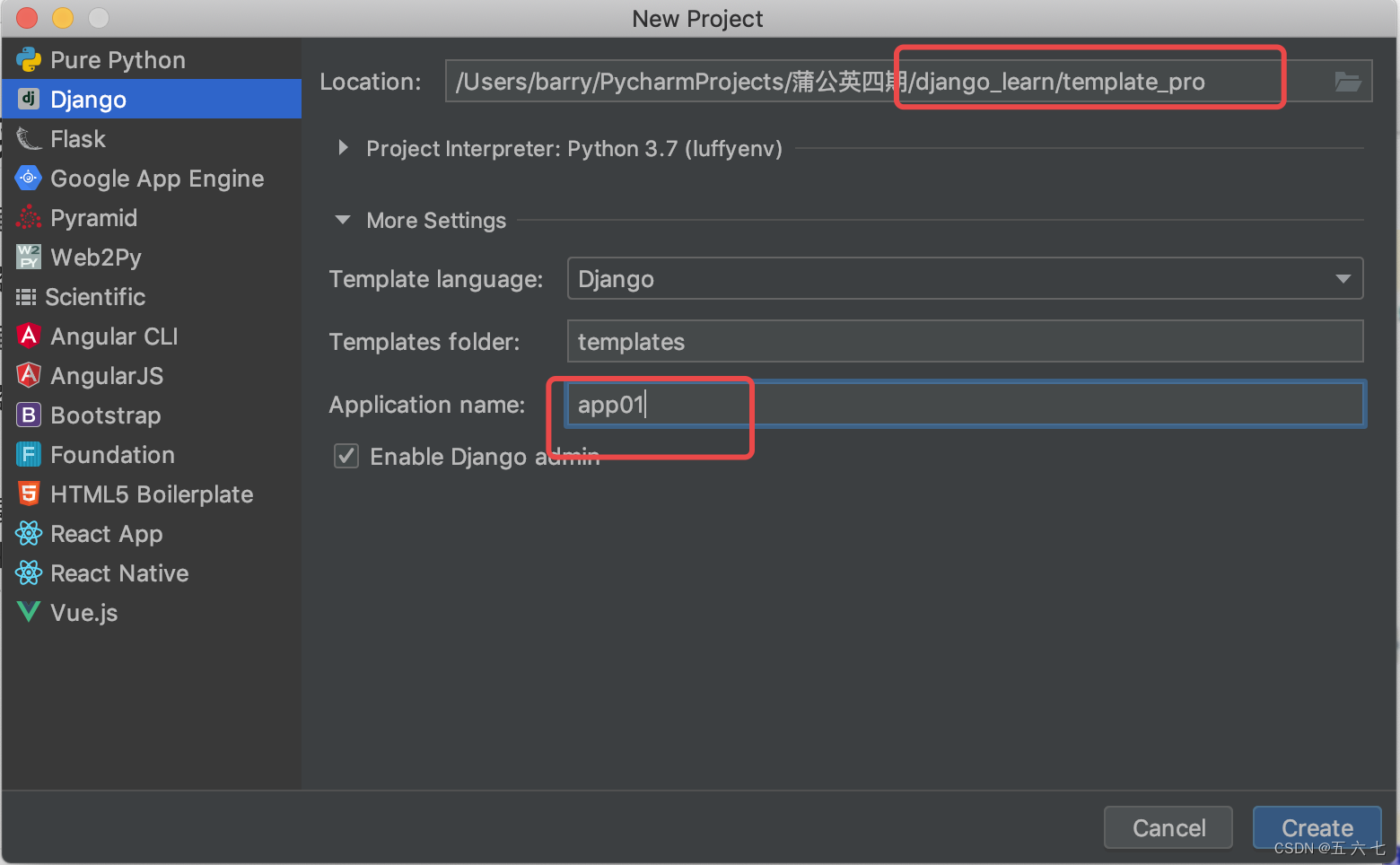Select Scientific project type

[x=151, y=297]
